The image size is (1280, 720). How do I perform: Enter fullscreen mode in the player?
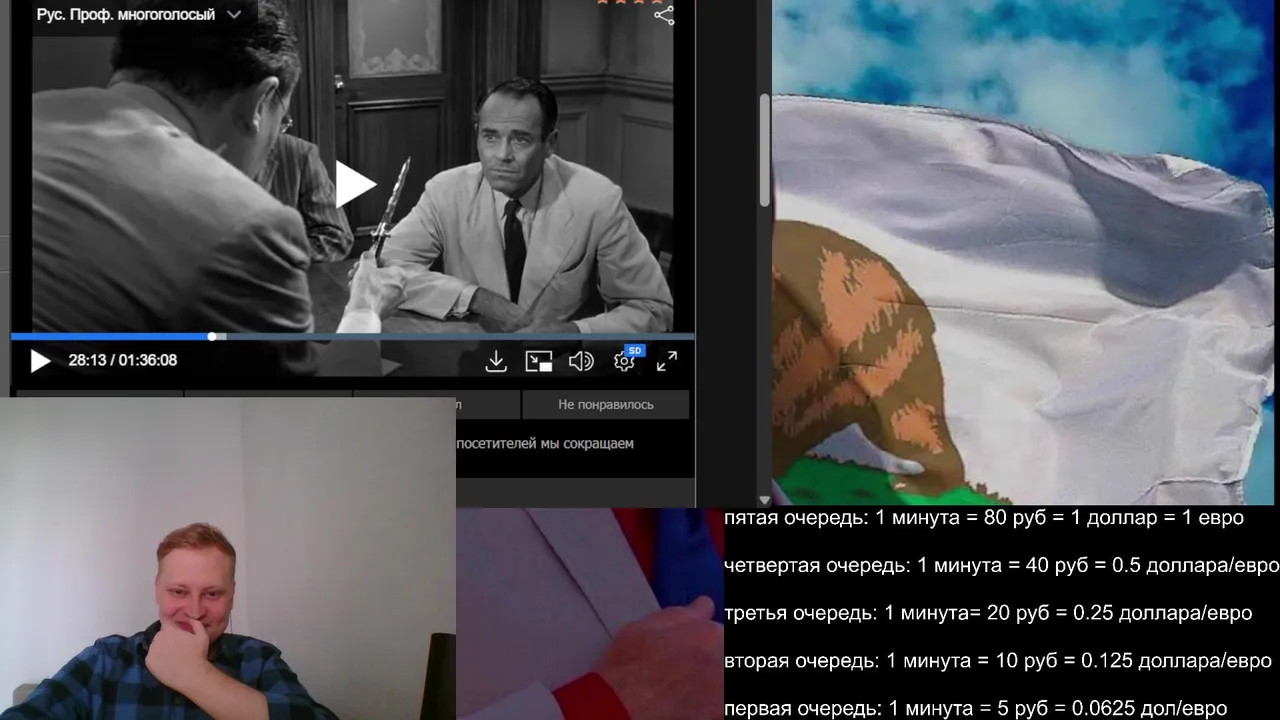click(x=667, y=361)
